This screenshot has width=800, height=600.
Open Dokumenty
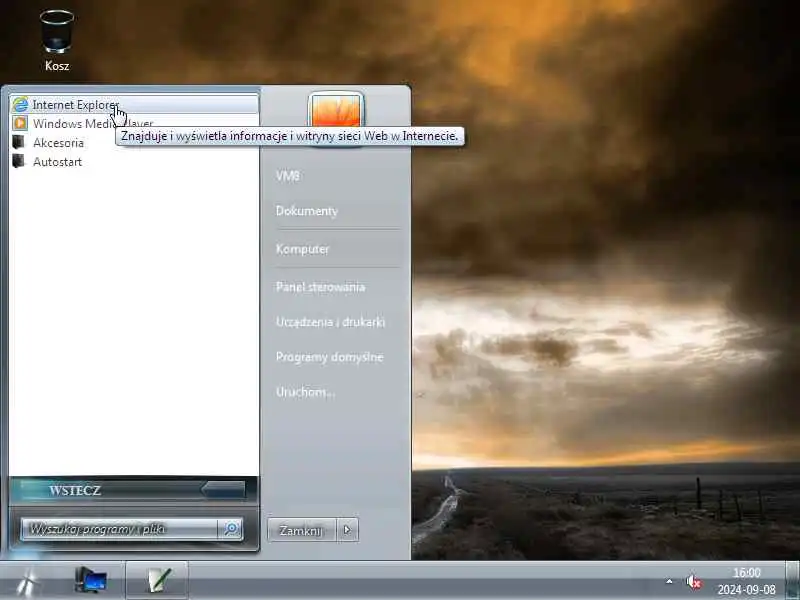tap(307, 211)
